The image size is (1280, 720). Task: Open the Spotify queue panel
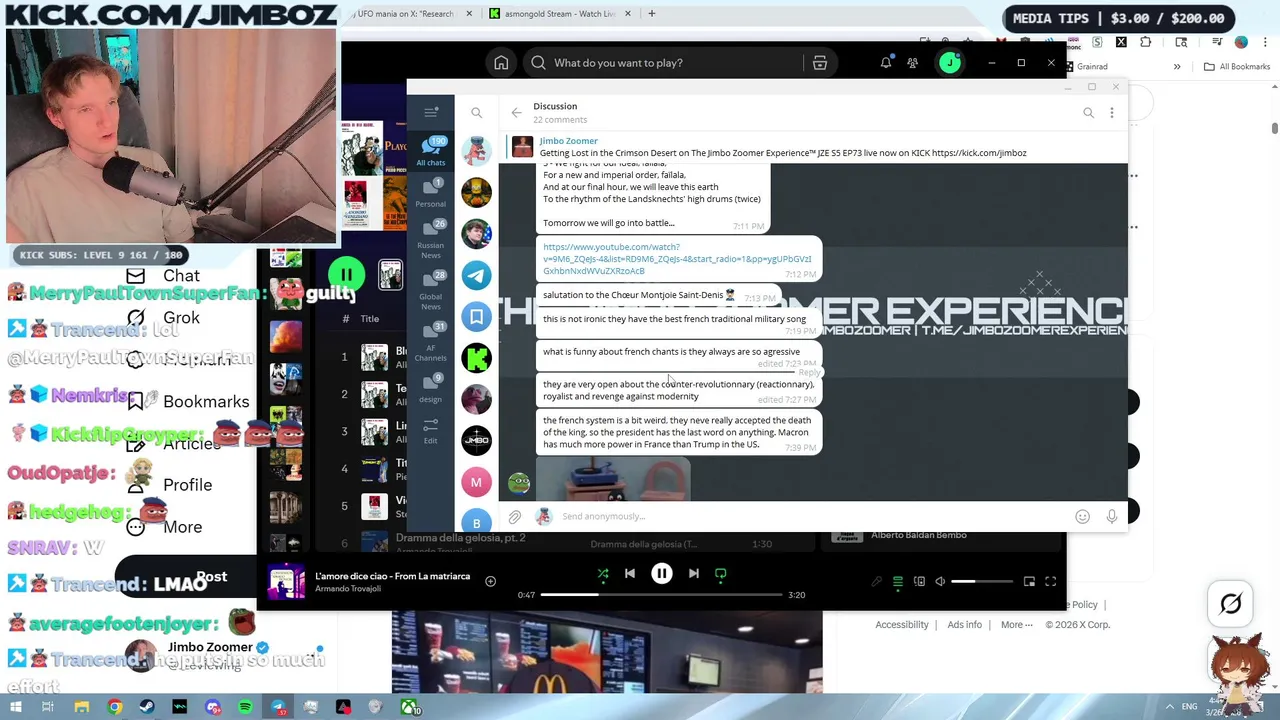tap(898, 581)
